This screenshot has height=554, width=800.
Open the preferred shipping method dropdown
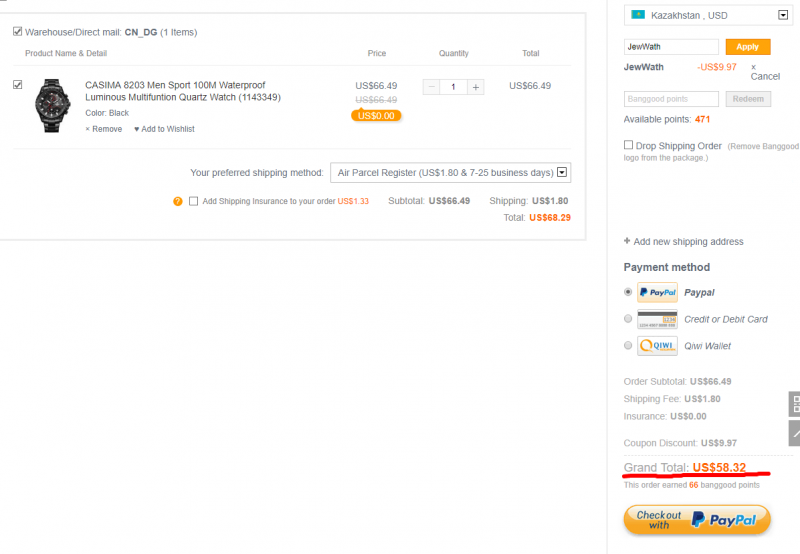(x=451, y=172)
